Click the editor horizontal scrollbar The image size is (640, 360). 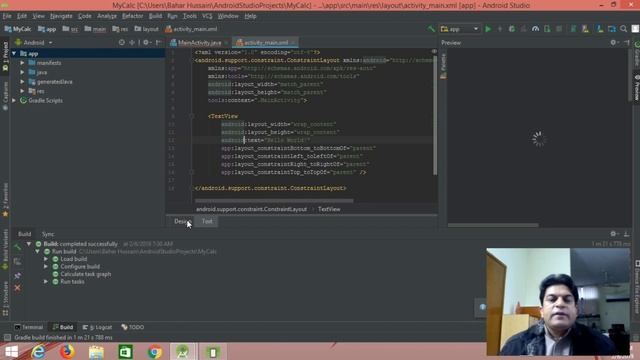pyautogui.click(x=274, y=201)
